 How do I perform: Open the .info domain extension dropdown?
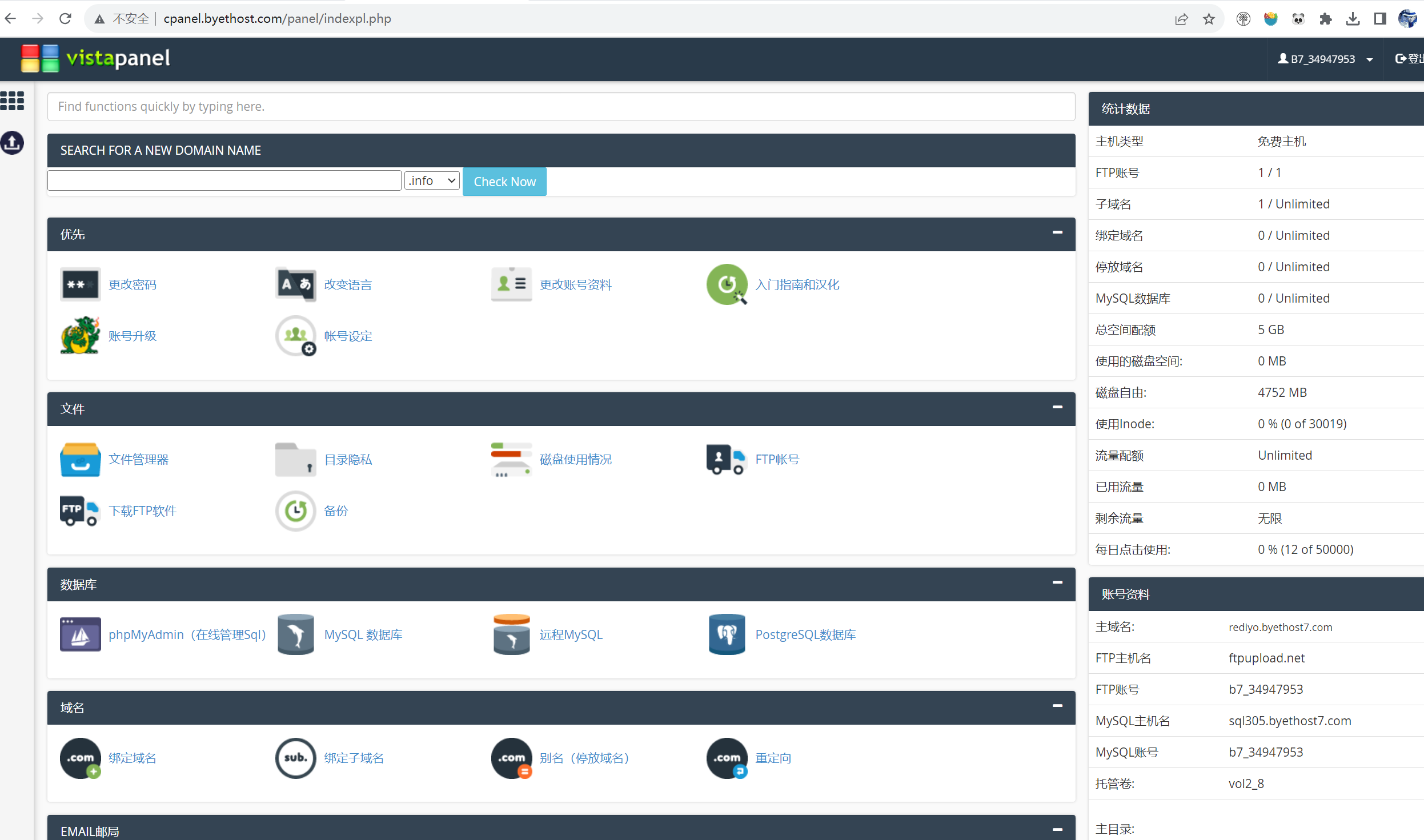coord(432,181)
